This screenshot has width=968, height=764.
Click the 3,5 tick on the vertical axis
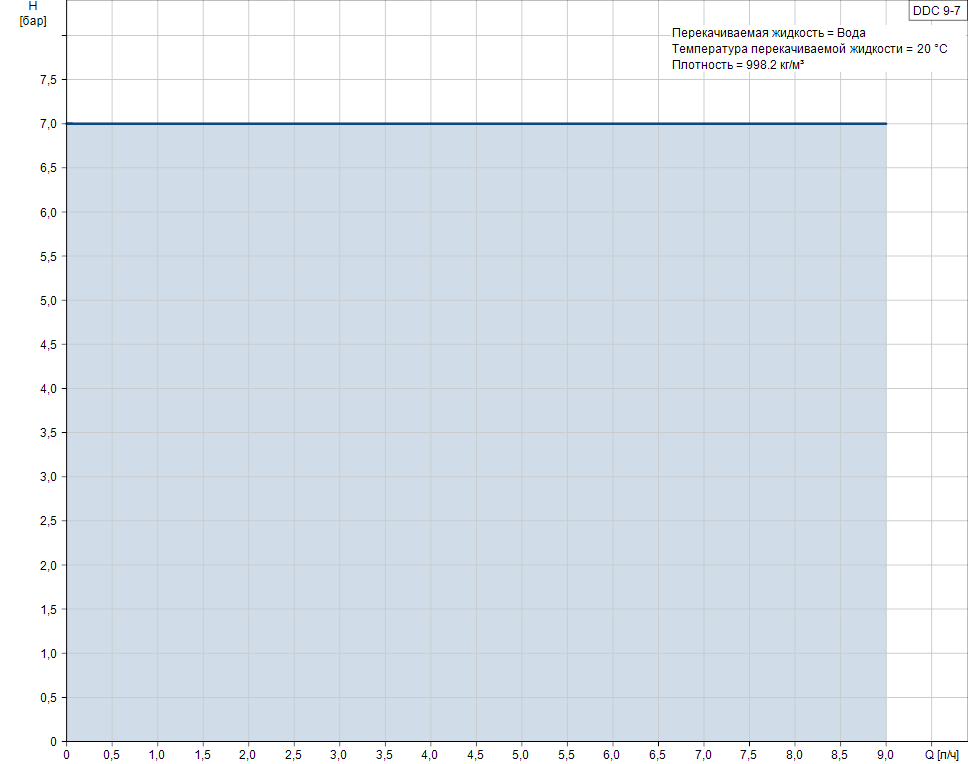tap(47, 433)
